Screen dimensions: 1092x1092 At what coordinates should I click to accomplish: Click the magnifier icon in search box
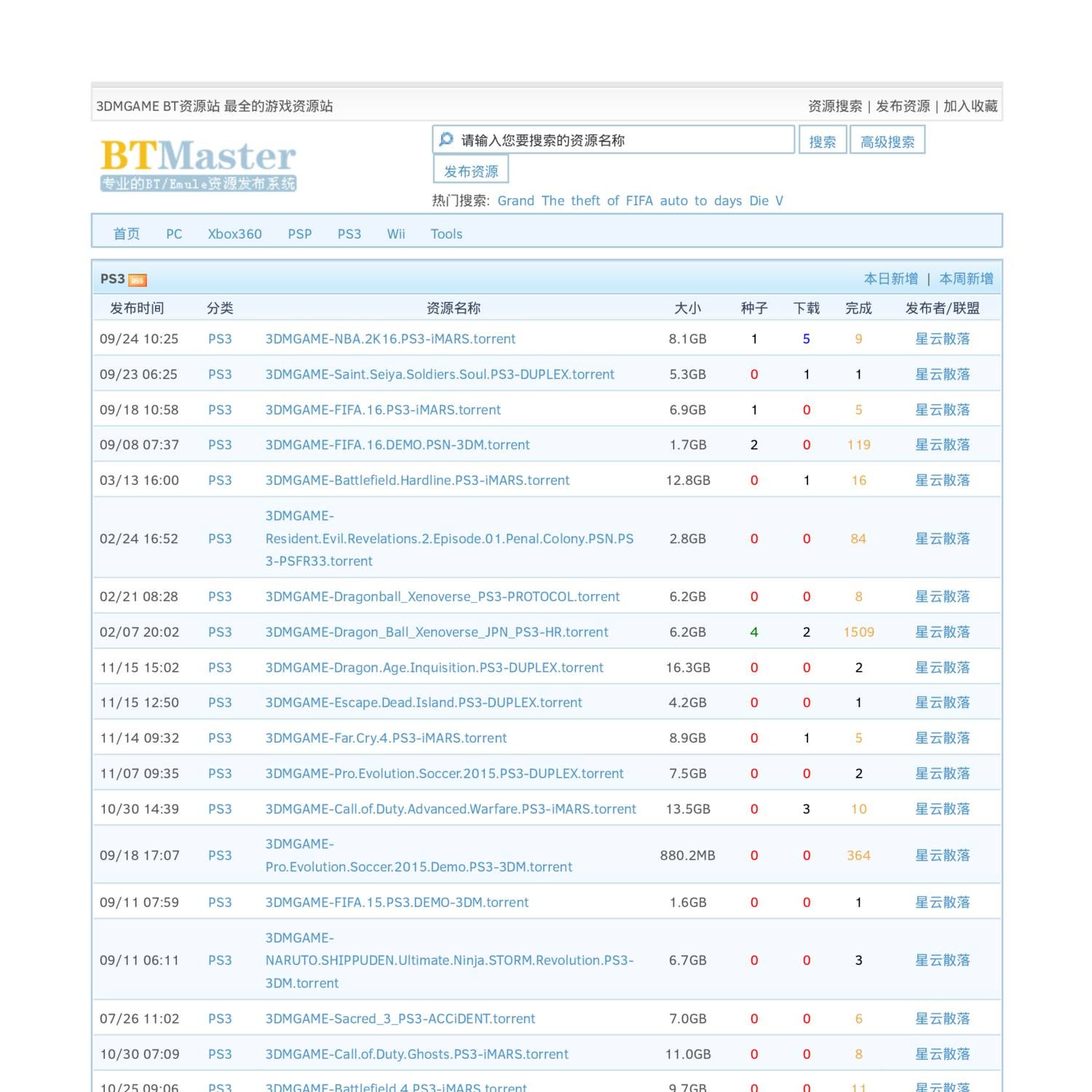tap(446, 140)
